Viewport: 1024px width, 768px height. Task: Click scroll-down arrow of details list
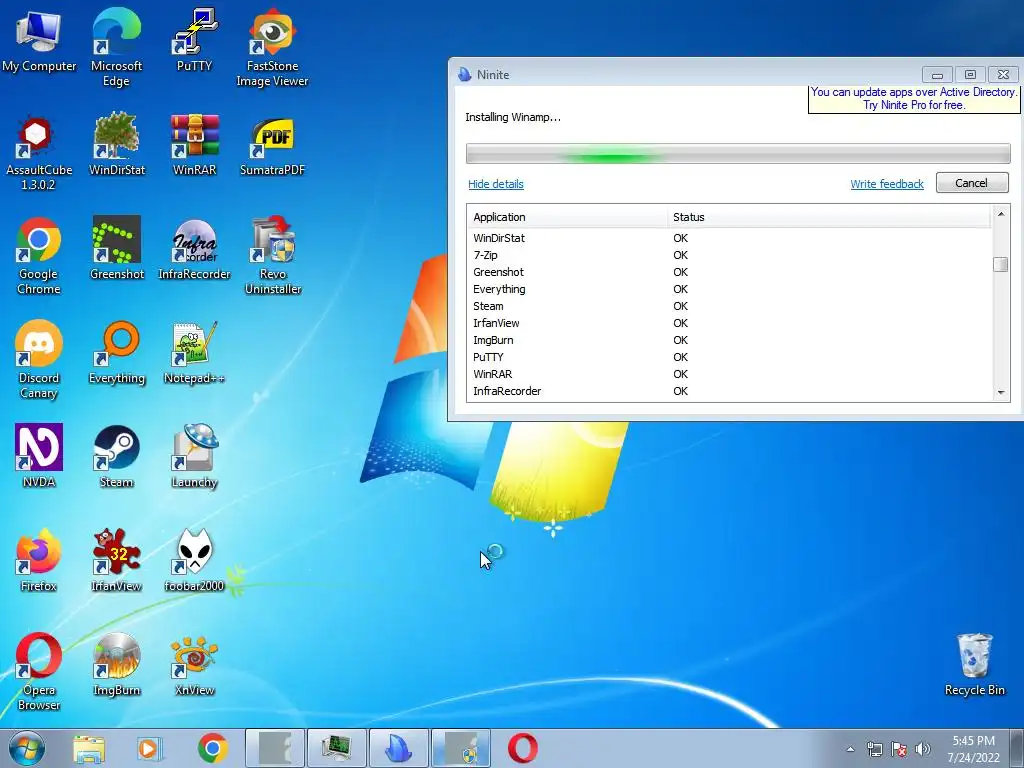pyautogui.click(x=1000, y=393)
